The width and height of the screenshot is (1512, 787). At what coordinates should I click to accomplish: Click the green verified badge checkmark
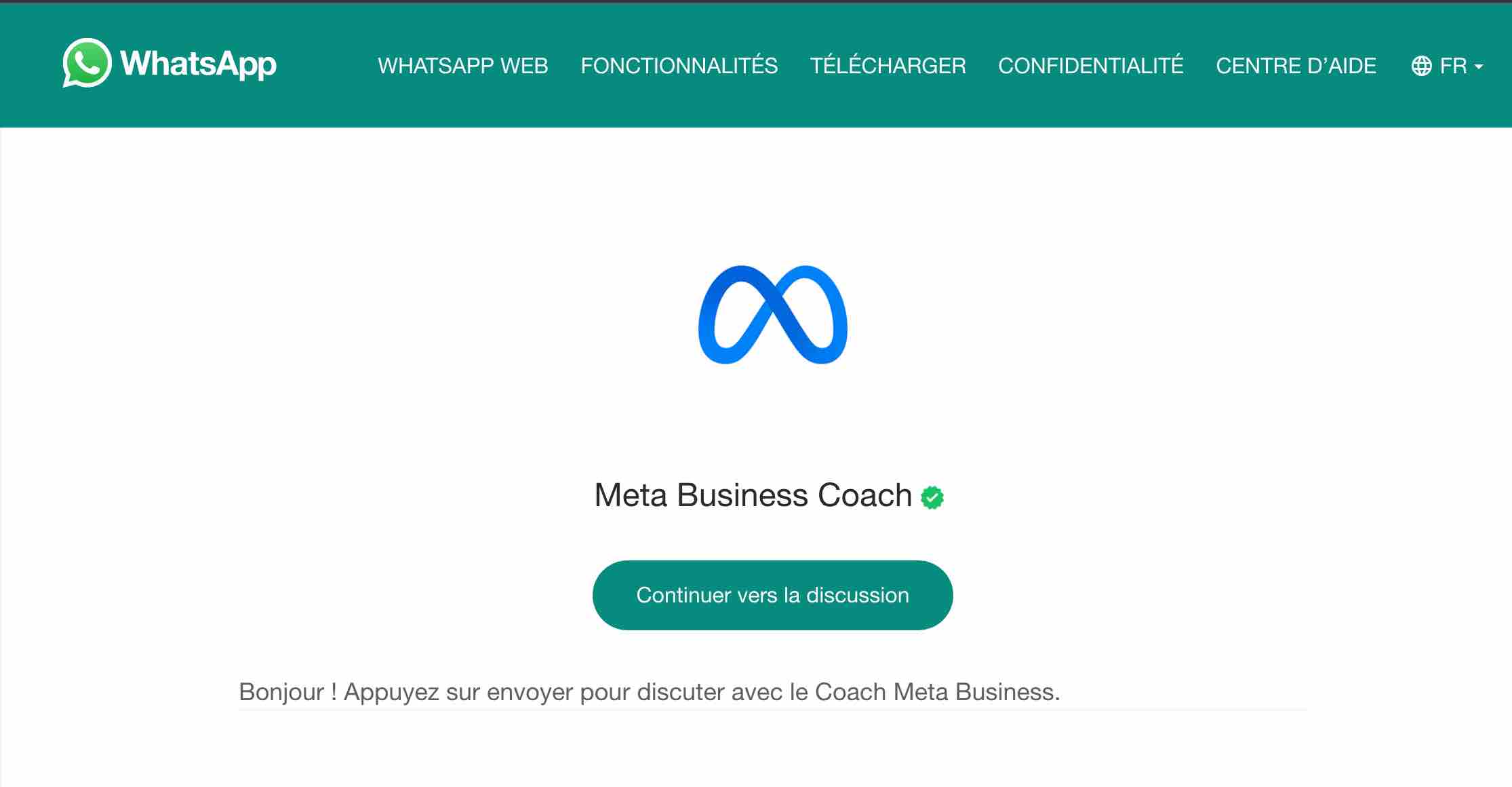point(932,497)
